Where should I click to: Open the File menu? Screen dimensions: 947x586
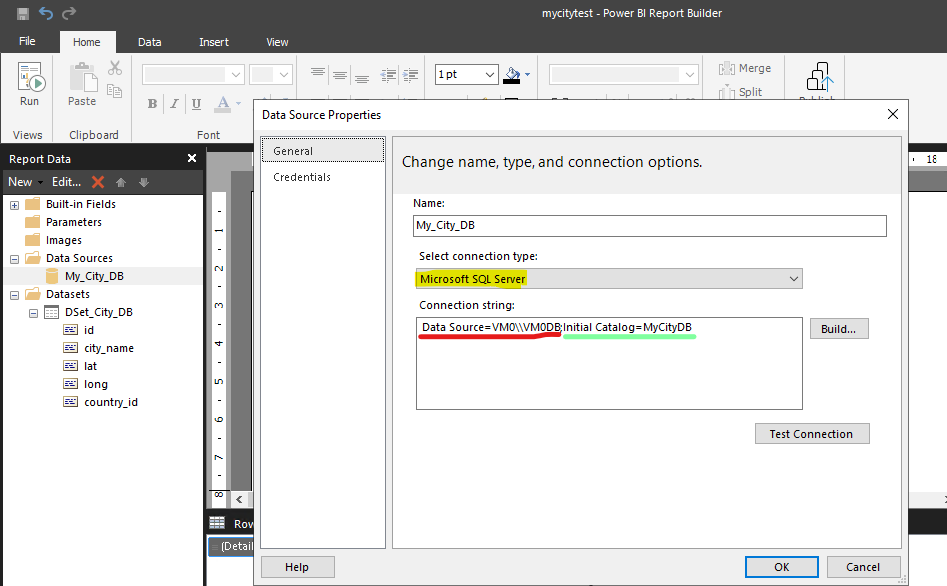(x=27, y=41)
